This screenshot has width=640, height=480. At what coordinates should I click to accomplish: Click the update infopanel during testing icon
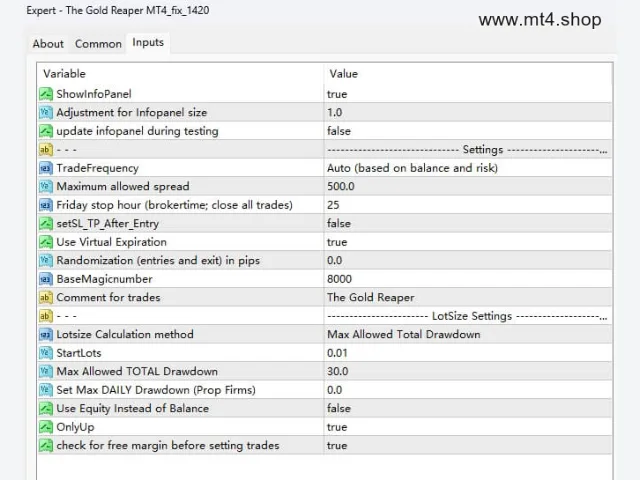click(46, 131)
